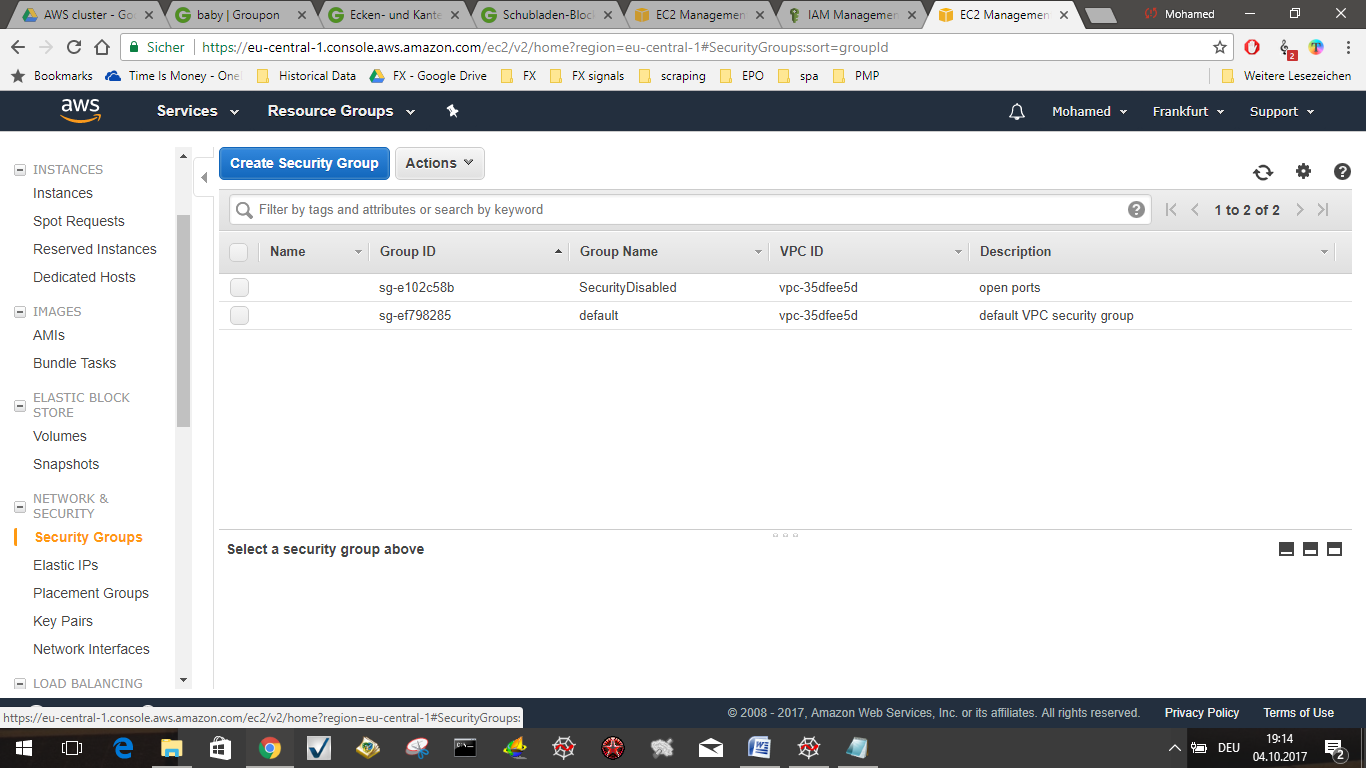Go to last page of results
This screenshot has height=768, width=1366.
1323,209
